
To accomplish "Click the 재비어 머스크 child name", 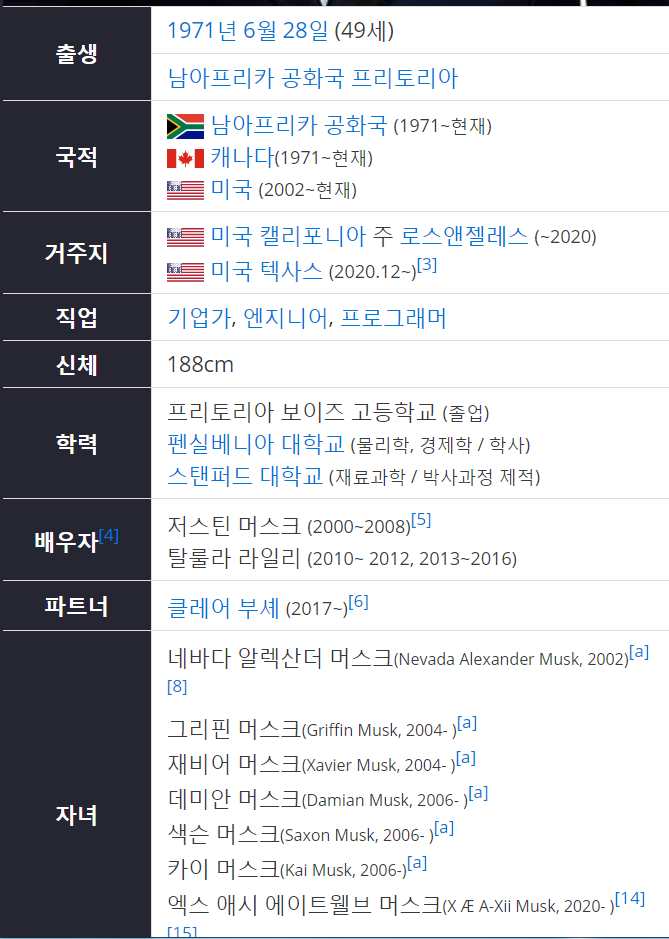I will pyautogui.click(x=234, y=764).
